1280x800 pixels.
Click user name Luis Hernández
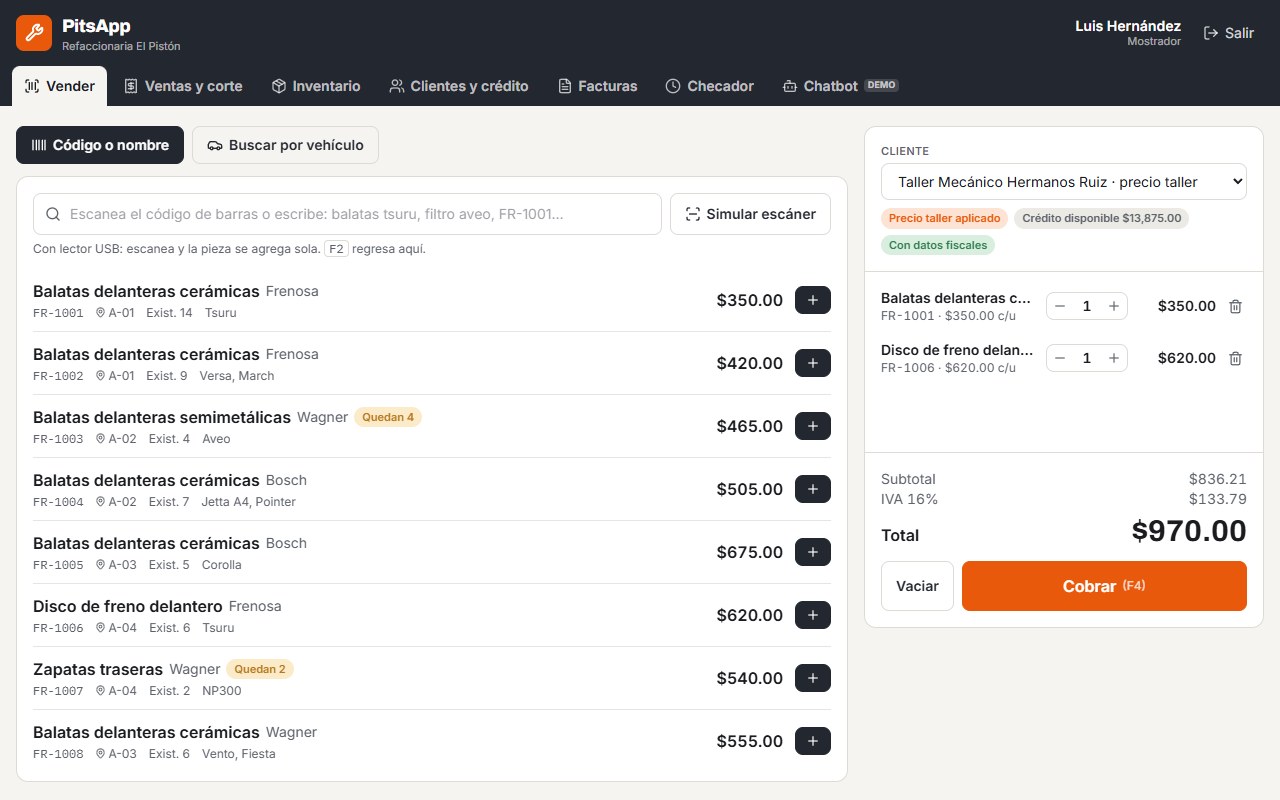click(x=1128, y=26)
